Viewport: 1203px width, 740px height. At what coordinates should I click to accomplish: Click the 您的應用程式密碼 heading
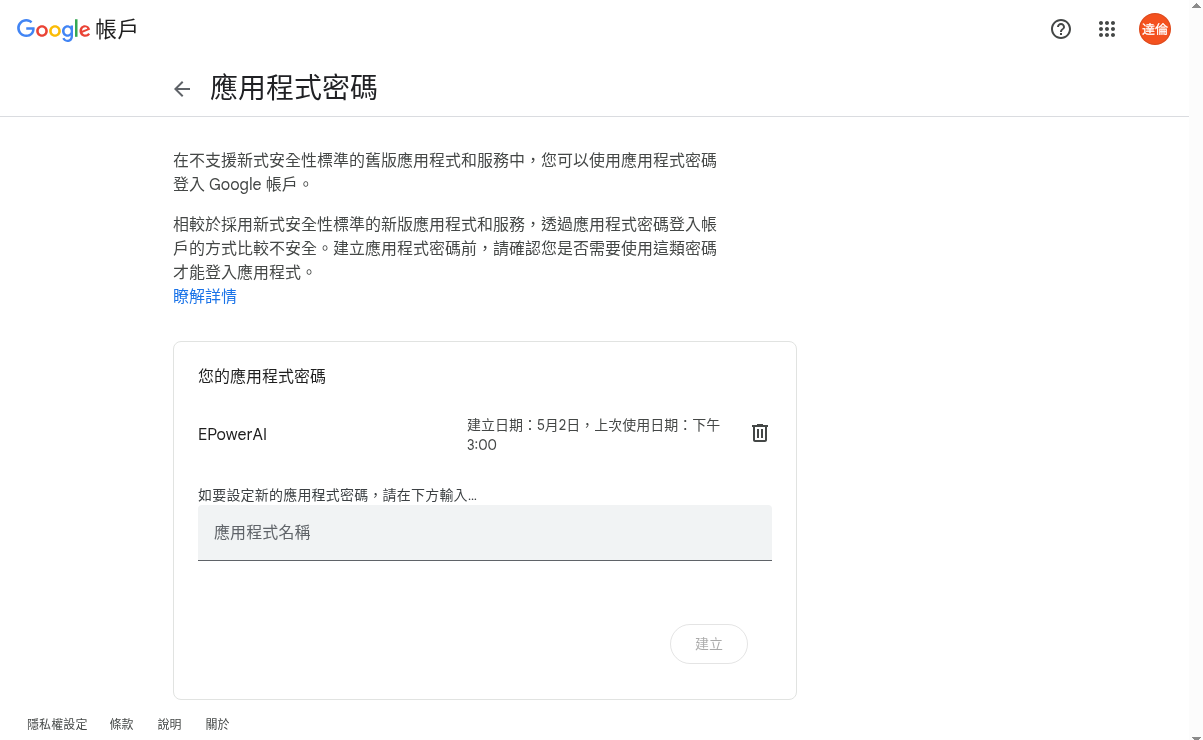(x=262, y=377)
